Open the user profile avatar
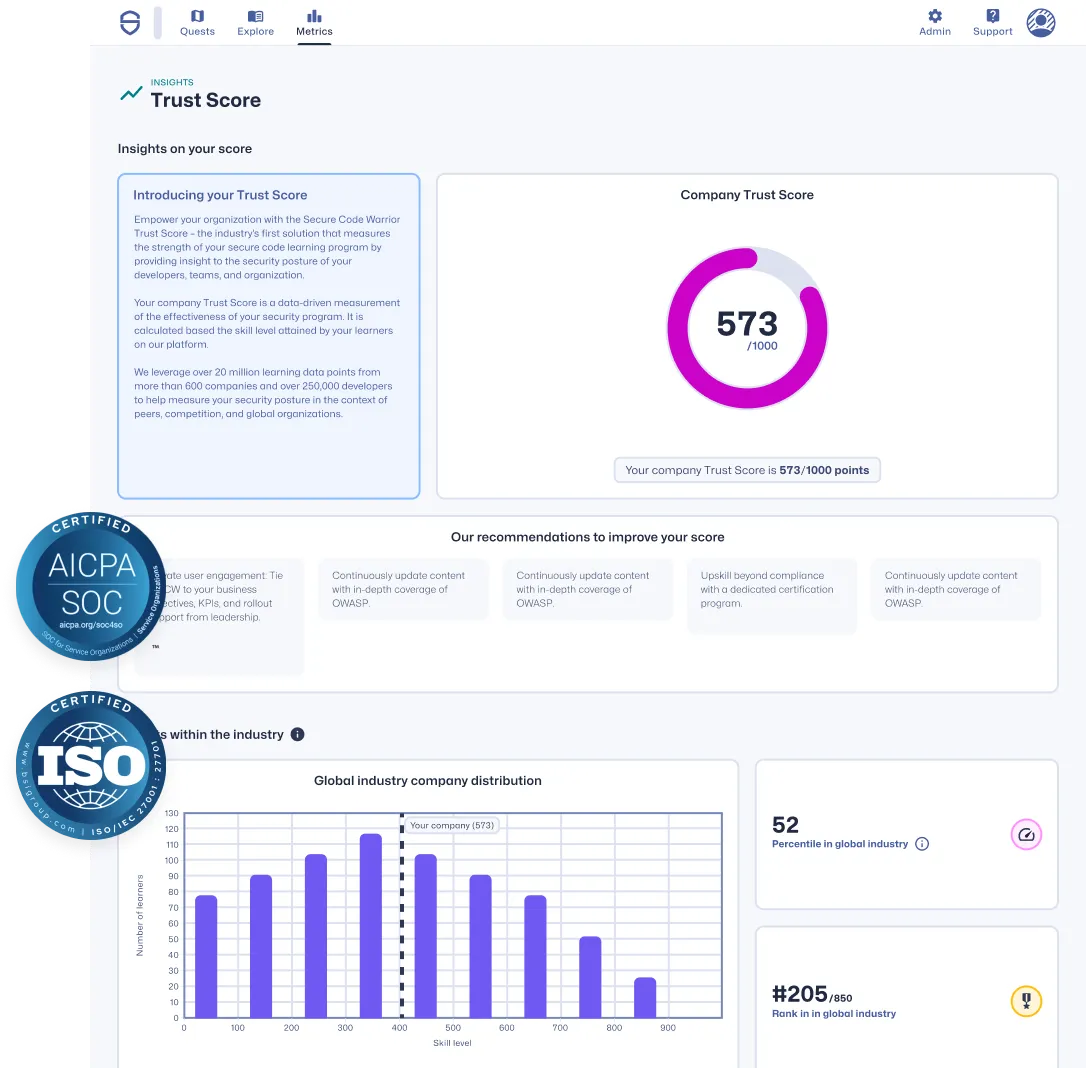 pos(1041,23)
